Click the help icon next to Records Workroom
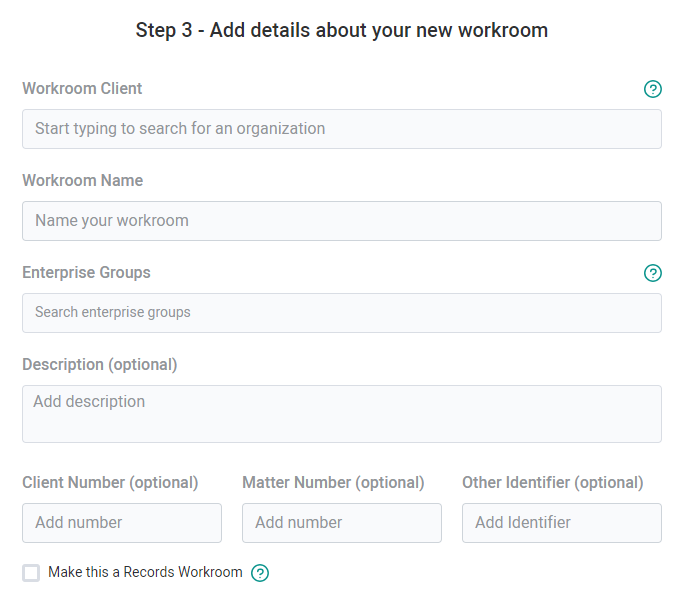Screen dimensions: 686x614 (260, 573)
